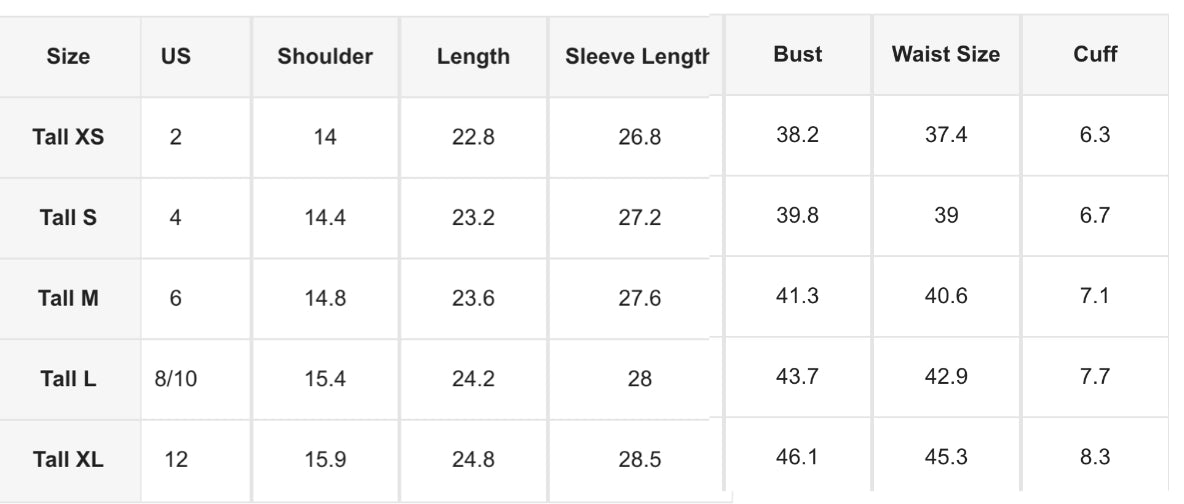Click the Tall S row label

[68, 218]
